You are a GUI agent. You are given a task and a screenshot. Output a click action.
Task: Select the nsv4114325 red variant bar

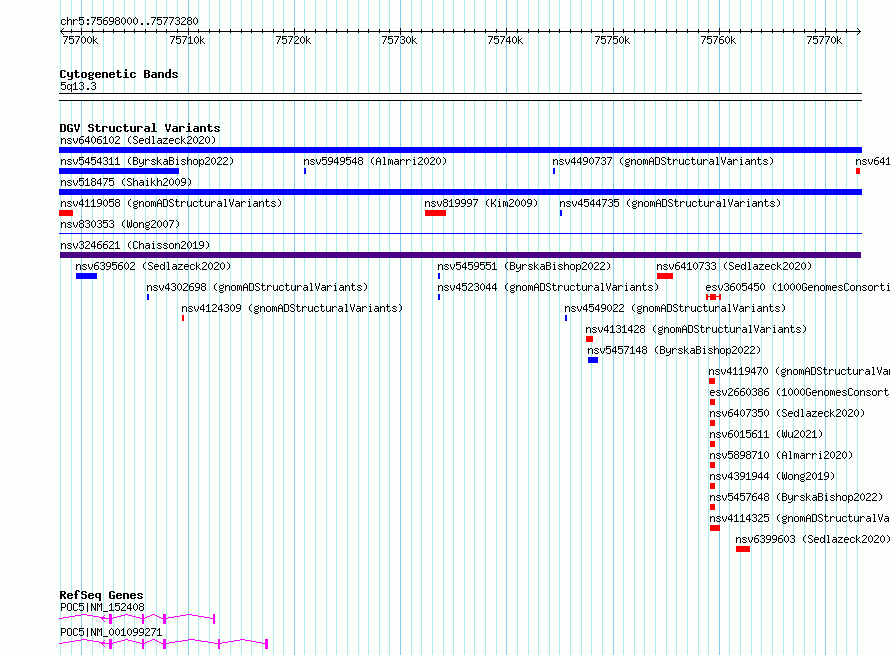pos(715,528)
